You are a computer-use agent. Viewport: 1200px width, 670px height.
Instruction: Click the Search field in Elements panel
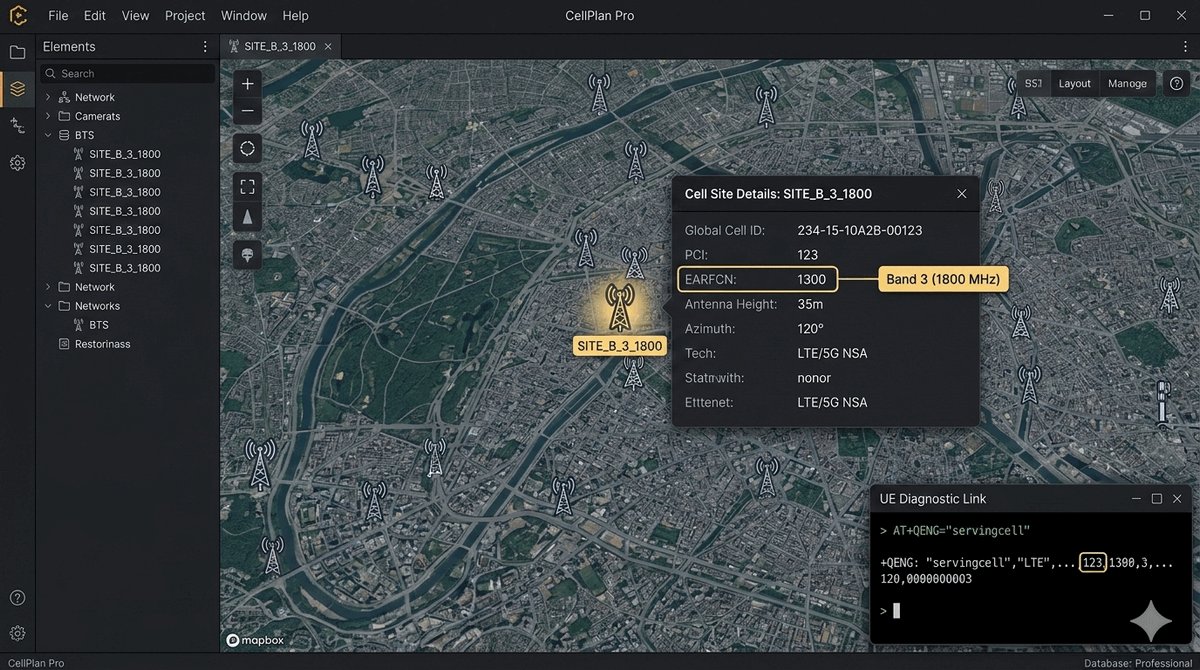click(x=127, y=73)
